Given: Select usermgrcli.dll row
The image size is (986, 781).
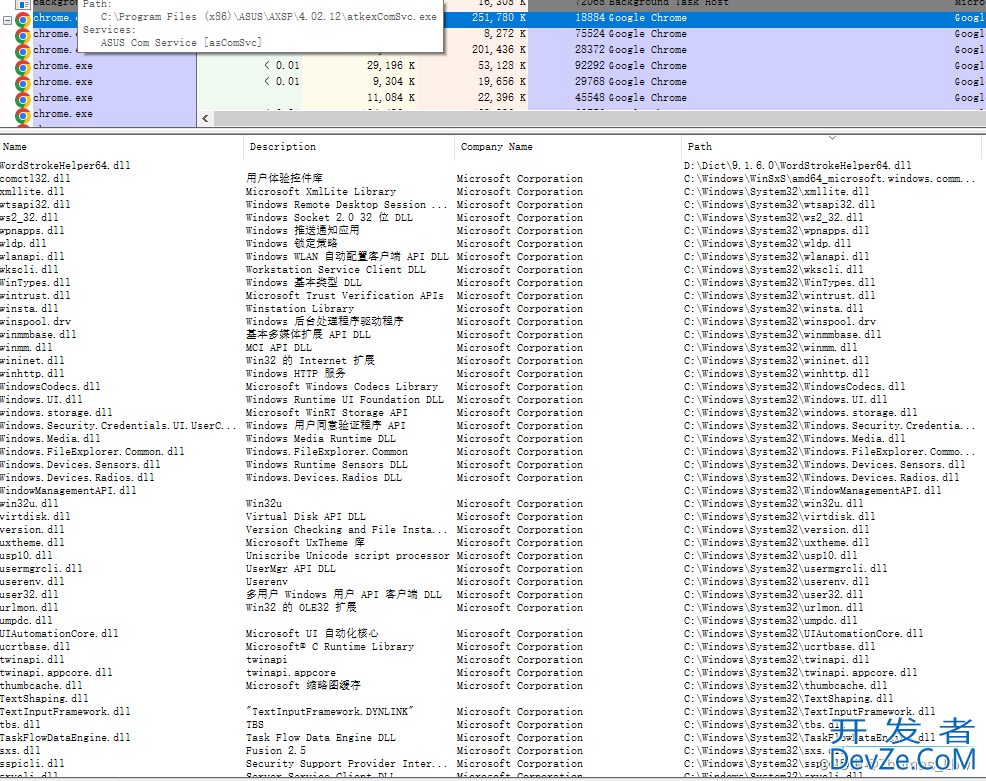Looking at the screenshot, I should point(493,568).
